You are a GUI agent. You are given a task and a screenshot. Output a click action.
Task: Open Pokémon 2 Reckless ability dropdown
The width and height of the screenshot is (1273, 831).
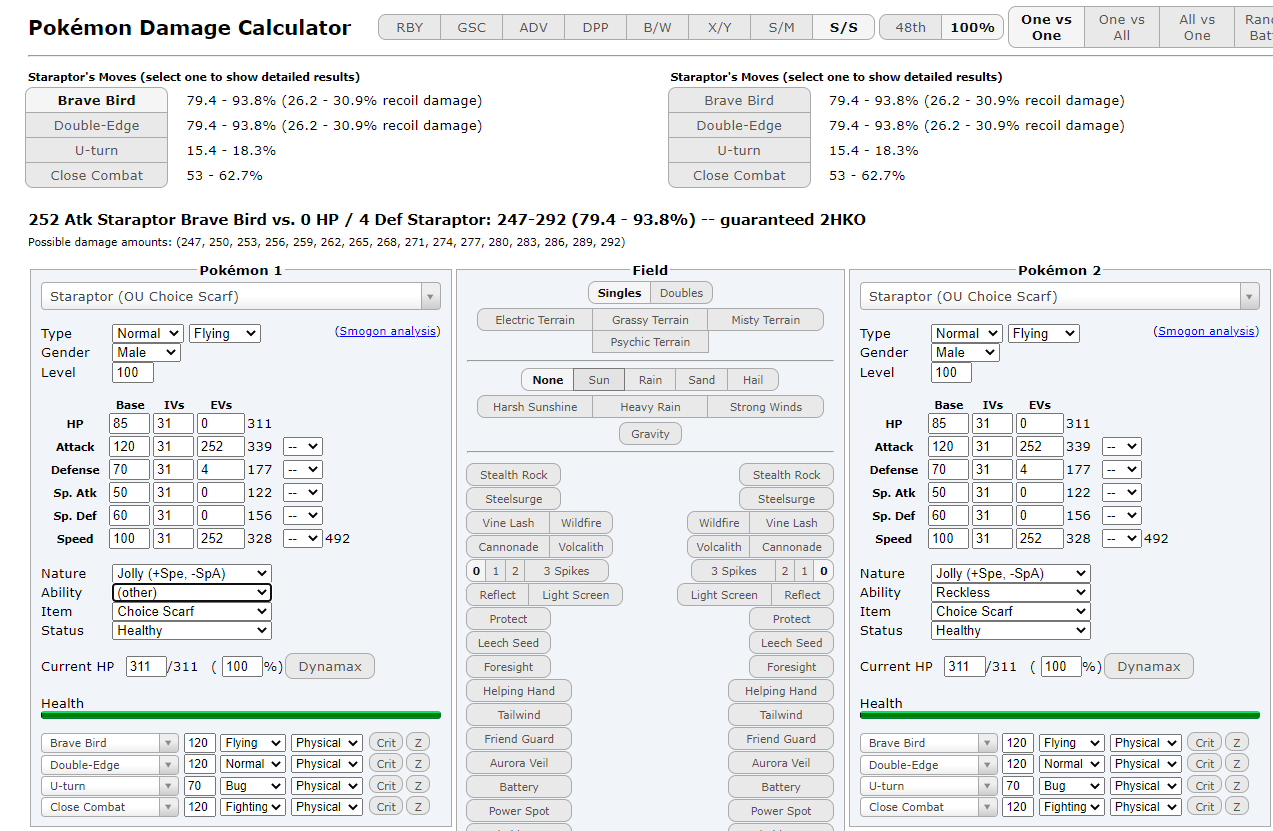click(1011, 592)
